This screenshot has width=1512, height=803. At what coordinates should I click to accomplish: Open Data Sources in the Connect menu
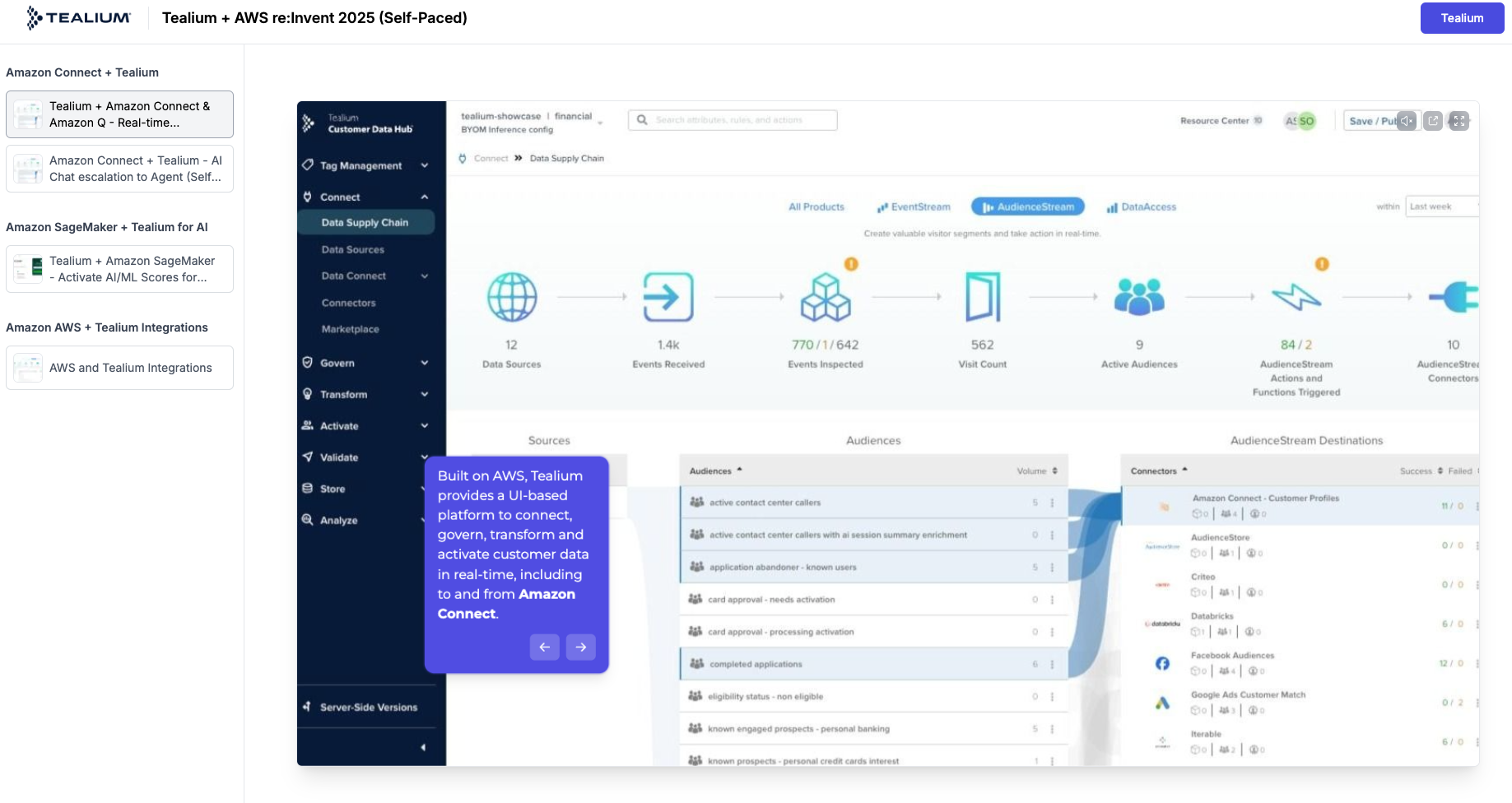[352, 249]
